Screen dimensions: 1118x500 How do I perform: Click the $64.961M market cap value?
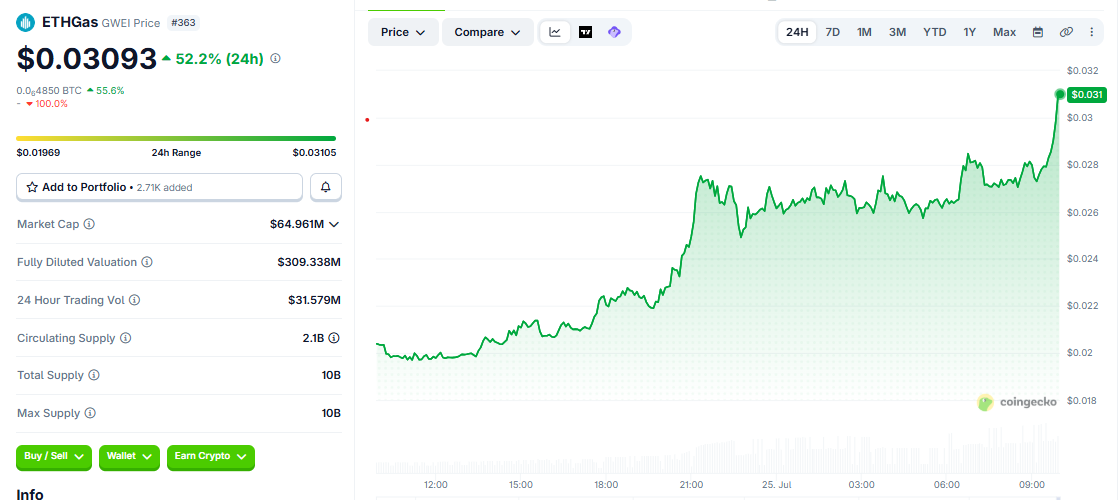[x=297, y=224]
